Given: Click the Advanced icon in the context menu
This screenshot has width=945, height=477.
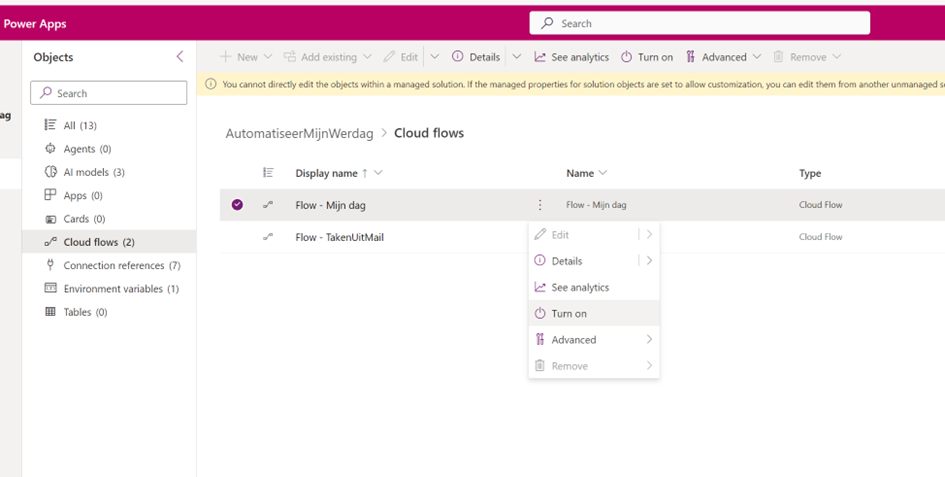Looking at the screenshot, I should 540,340.
